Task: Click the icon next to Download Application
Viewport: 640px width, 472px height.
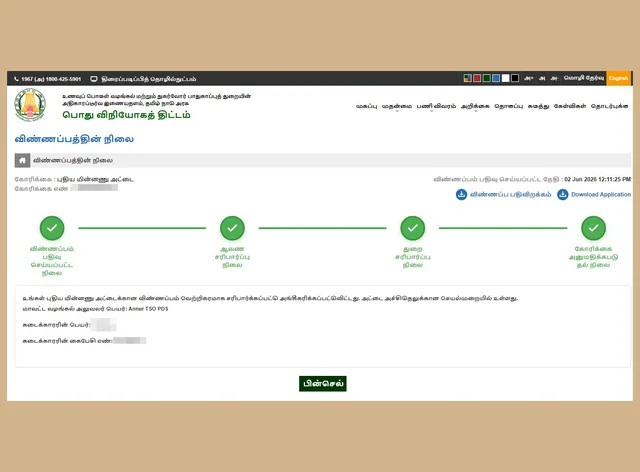Action: click(562, 194)
